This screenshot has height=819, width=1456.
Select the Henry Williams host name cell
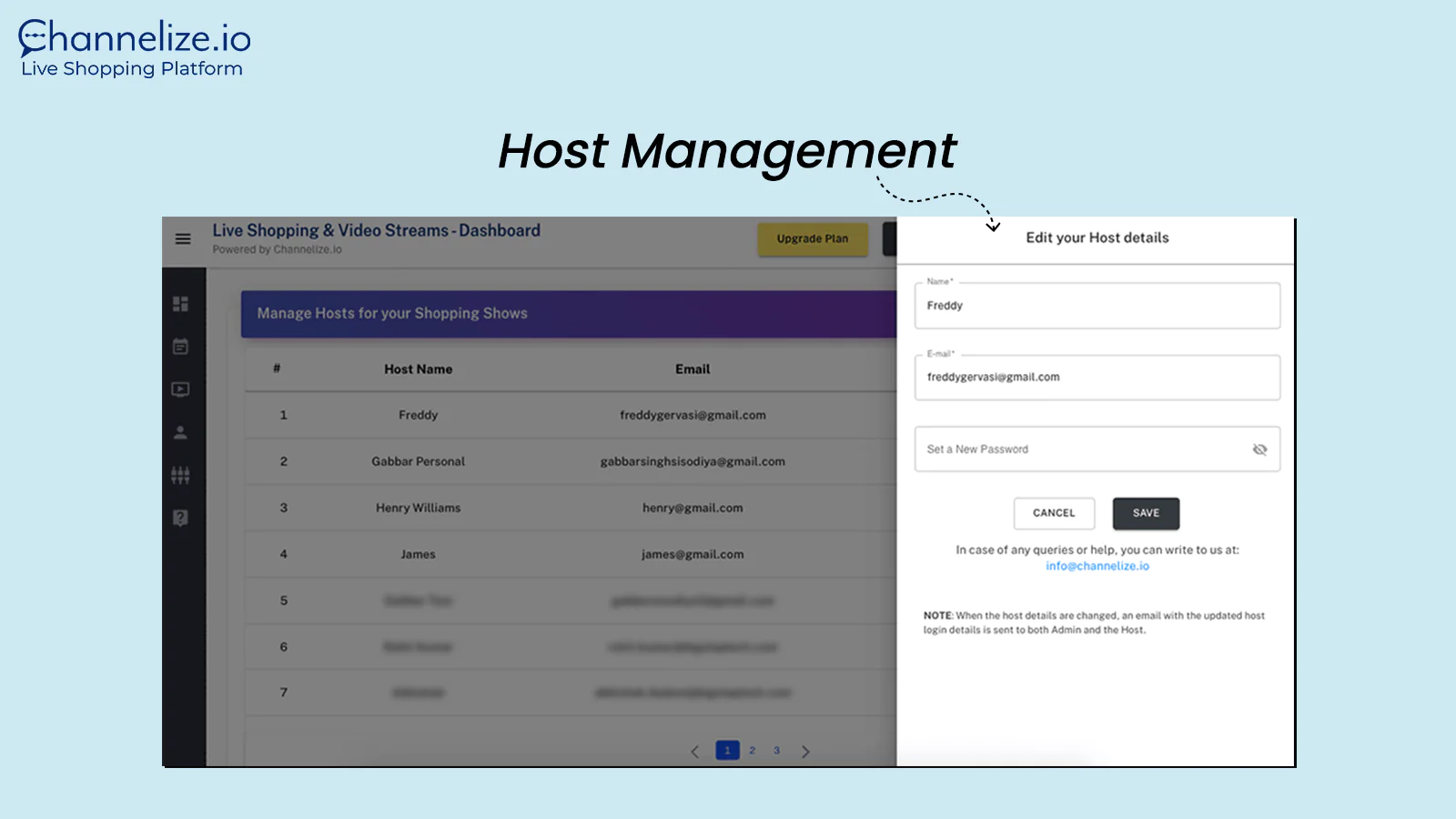[x=419, y=508]
